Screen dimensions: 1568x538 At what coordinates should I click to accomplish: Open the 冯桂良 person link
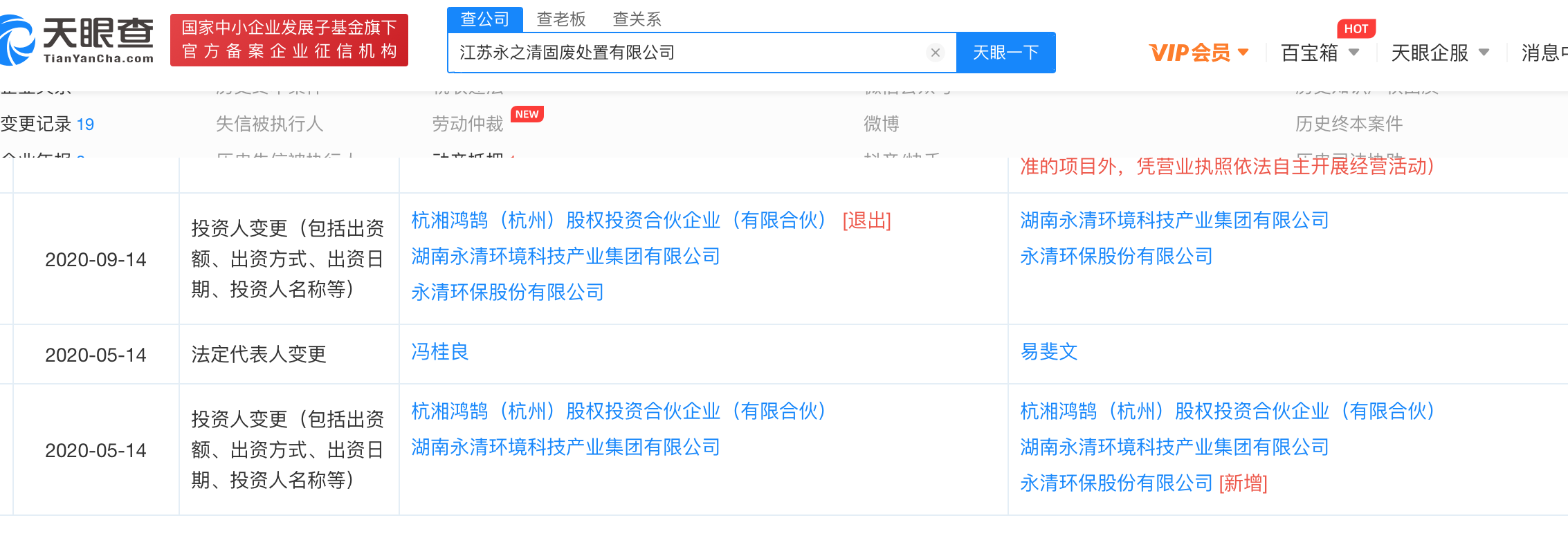[x=439, y=352]
